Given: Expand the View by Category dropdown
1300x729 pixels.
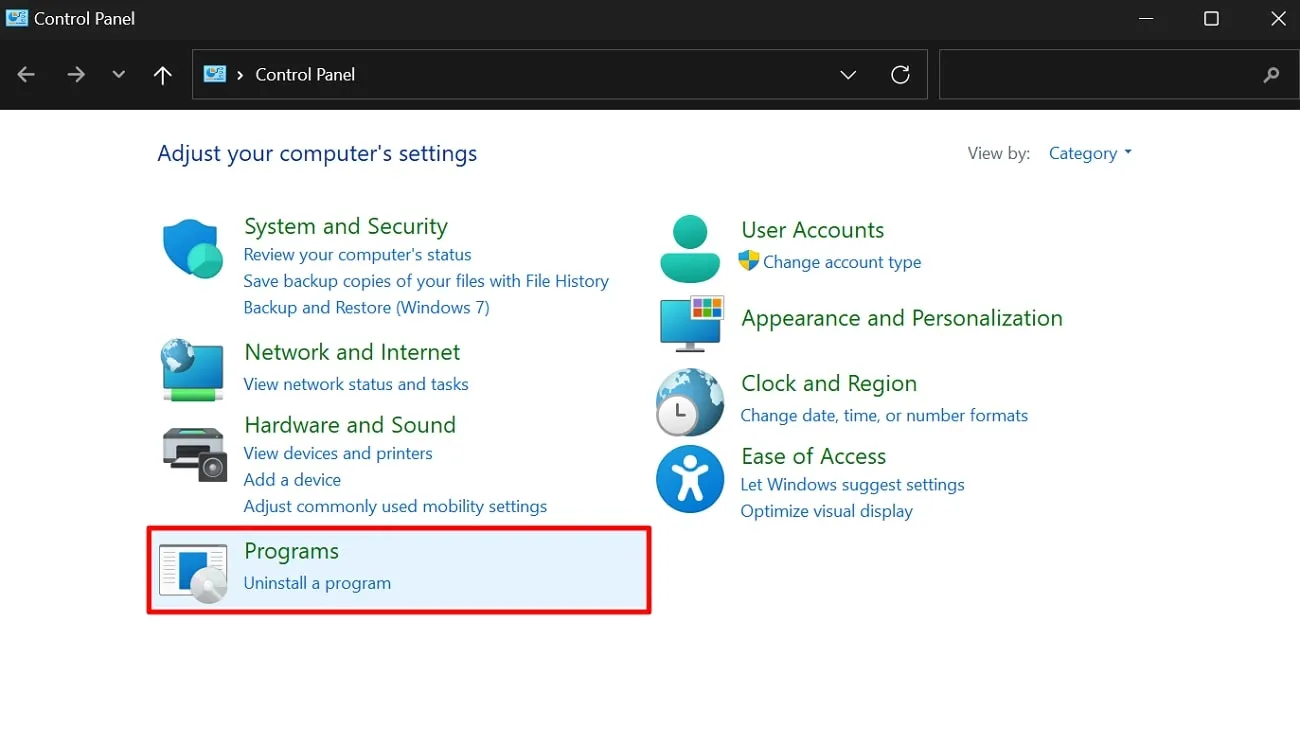Looking at the screenshot, I should [1090, 153].
